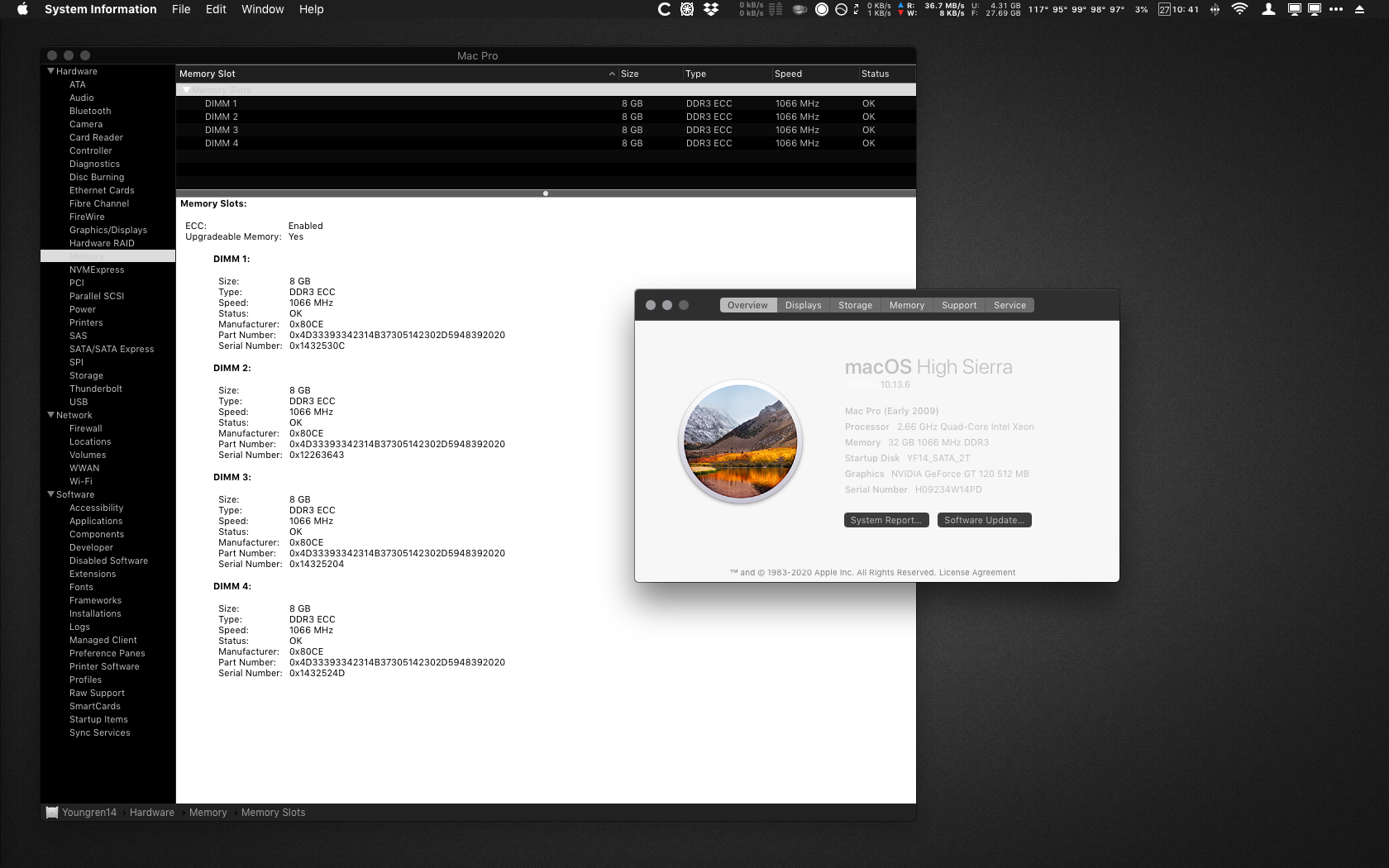Select Bluetooth in the Hardware list
The image size is (1389, 868).
coord(90,111)
